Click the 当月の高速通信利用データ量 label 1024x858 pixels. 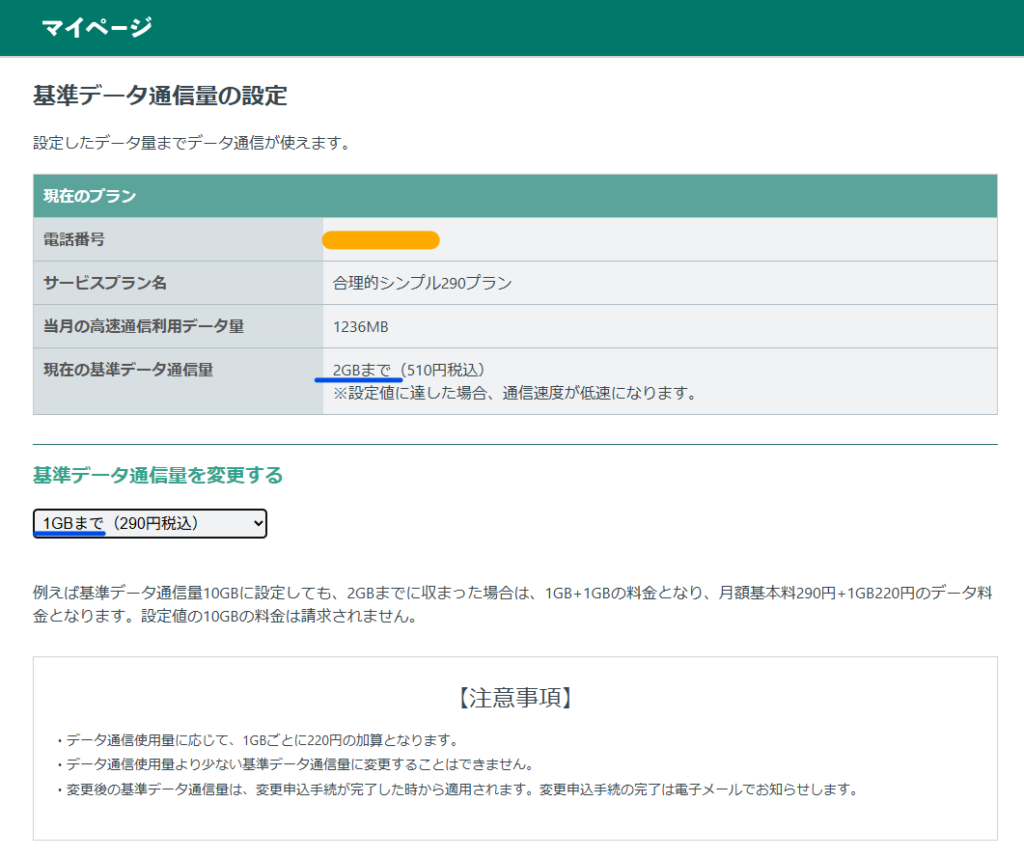pos(144,326)
